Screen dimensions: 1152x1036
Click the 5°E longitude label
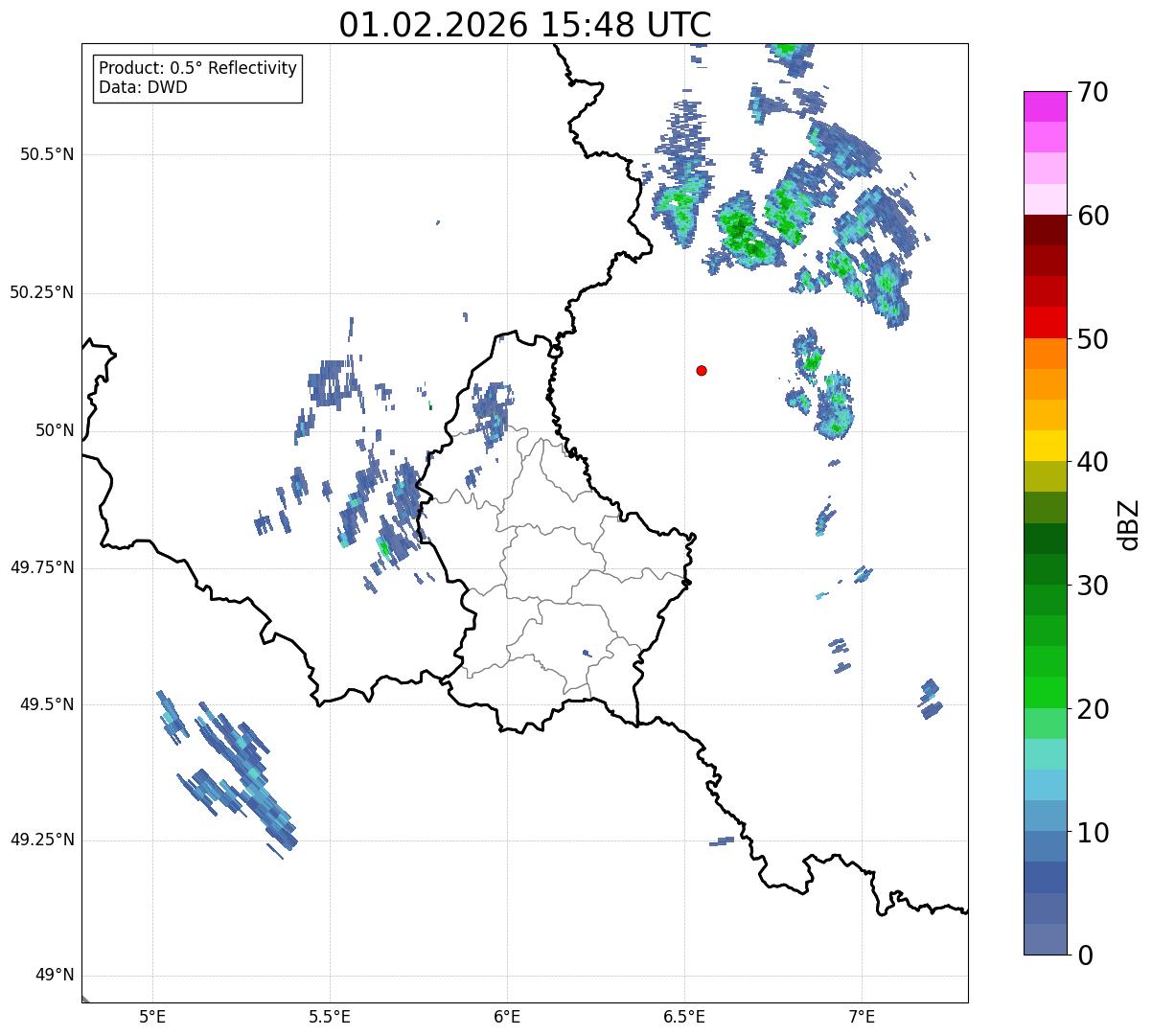[x=152, y=1015]
